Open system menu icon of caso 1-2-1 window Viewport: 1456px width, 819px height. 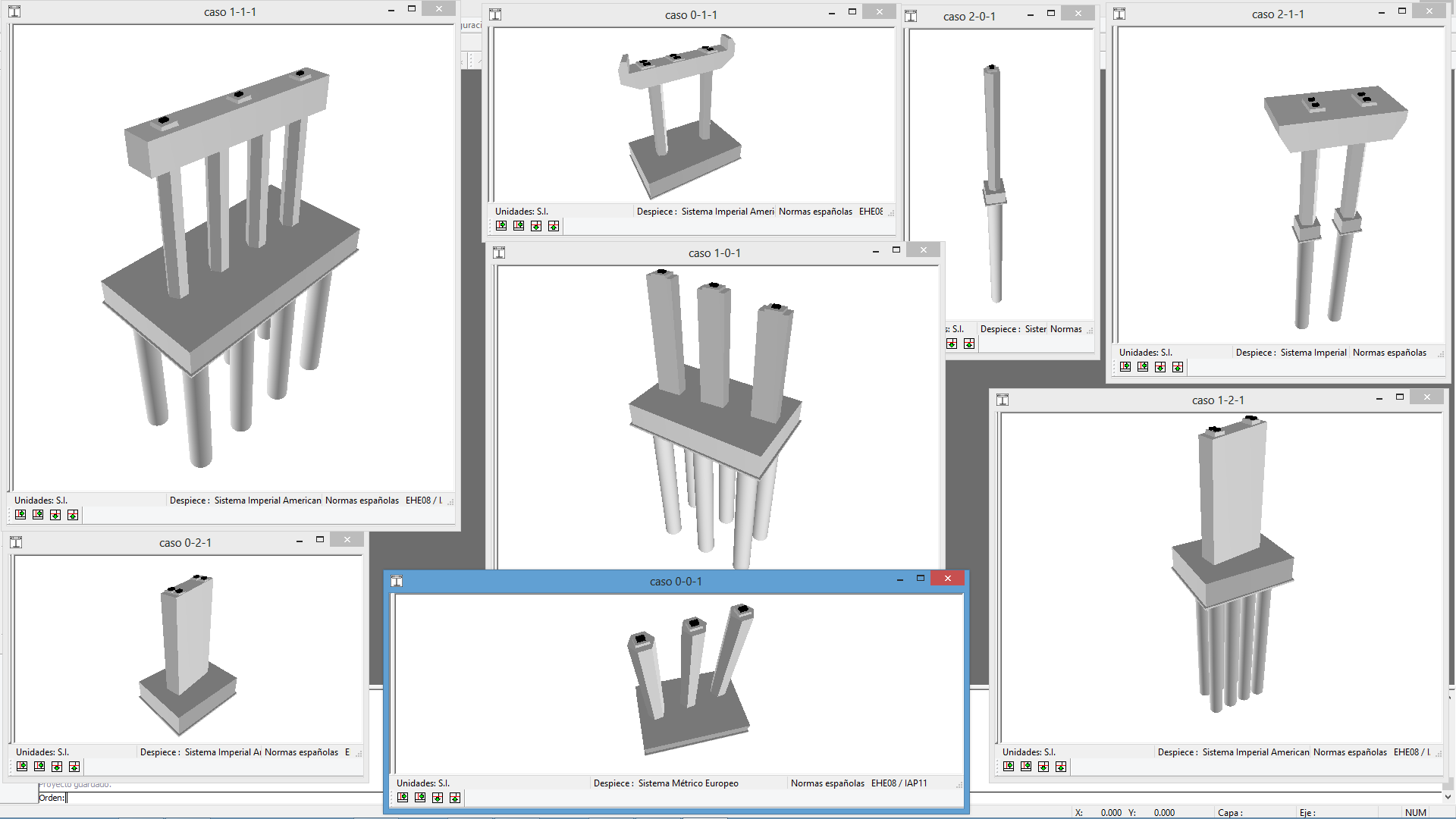point(1003,400)
